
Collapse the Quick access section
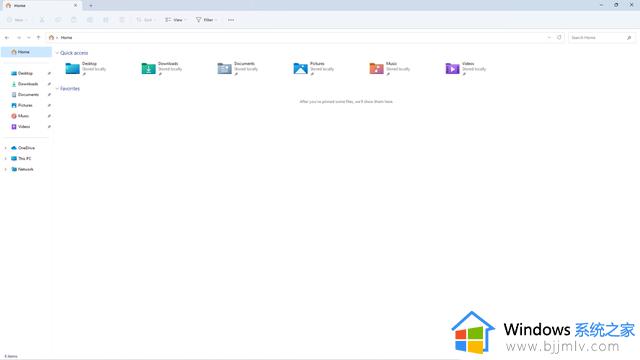[57, 53]
